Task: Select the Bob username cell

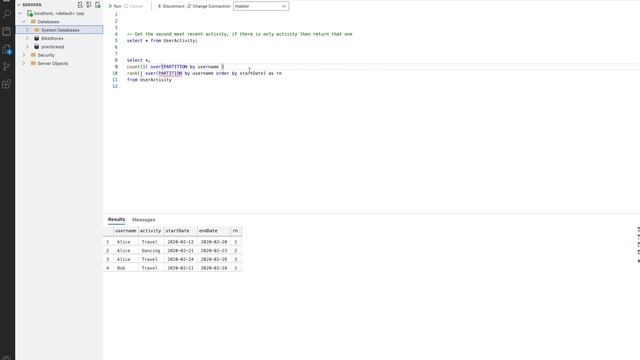Action: [x=126, y=268]
